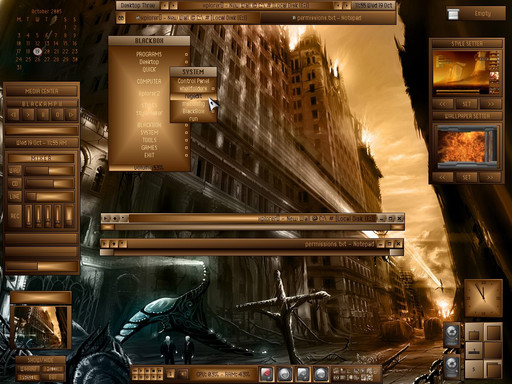Switch to permissions.txt - Notepad taskbar entry

point(328,18)
